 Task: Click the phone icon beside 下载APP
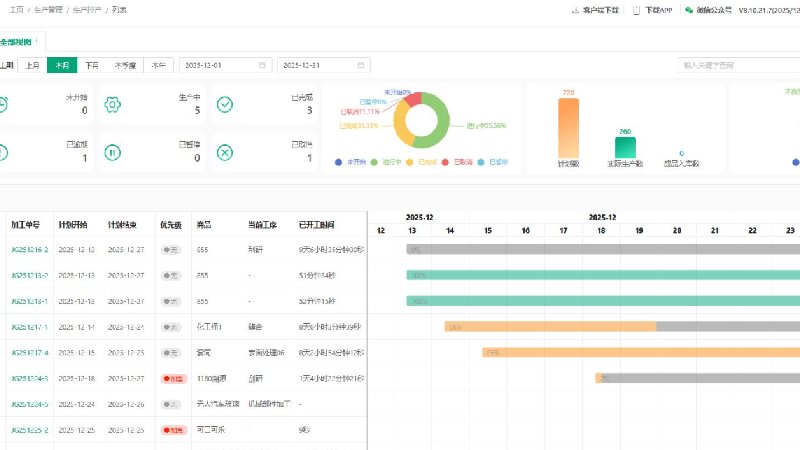[636, 10]
